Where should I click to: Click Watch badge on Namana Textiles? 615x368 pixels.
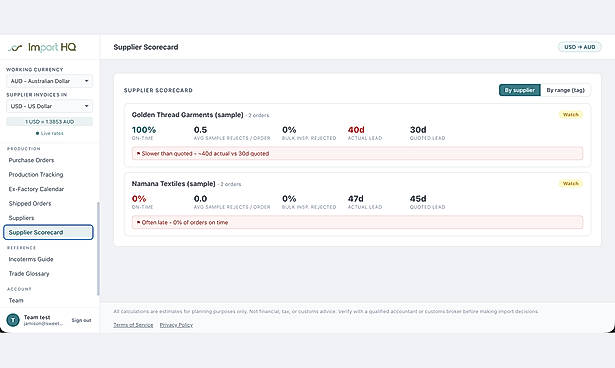[x=571, y=184]
